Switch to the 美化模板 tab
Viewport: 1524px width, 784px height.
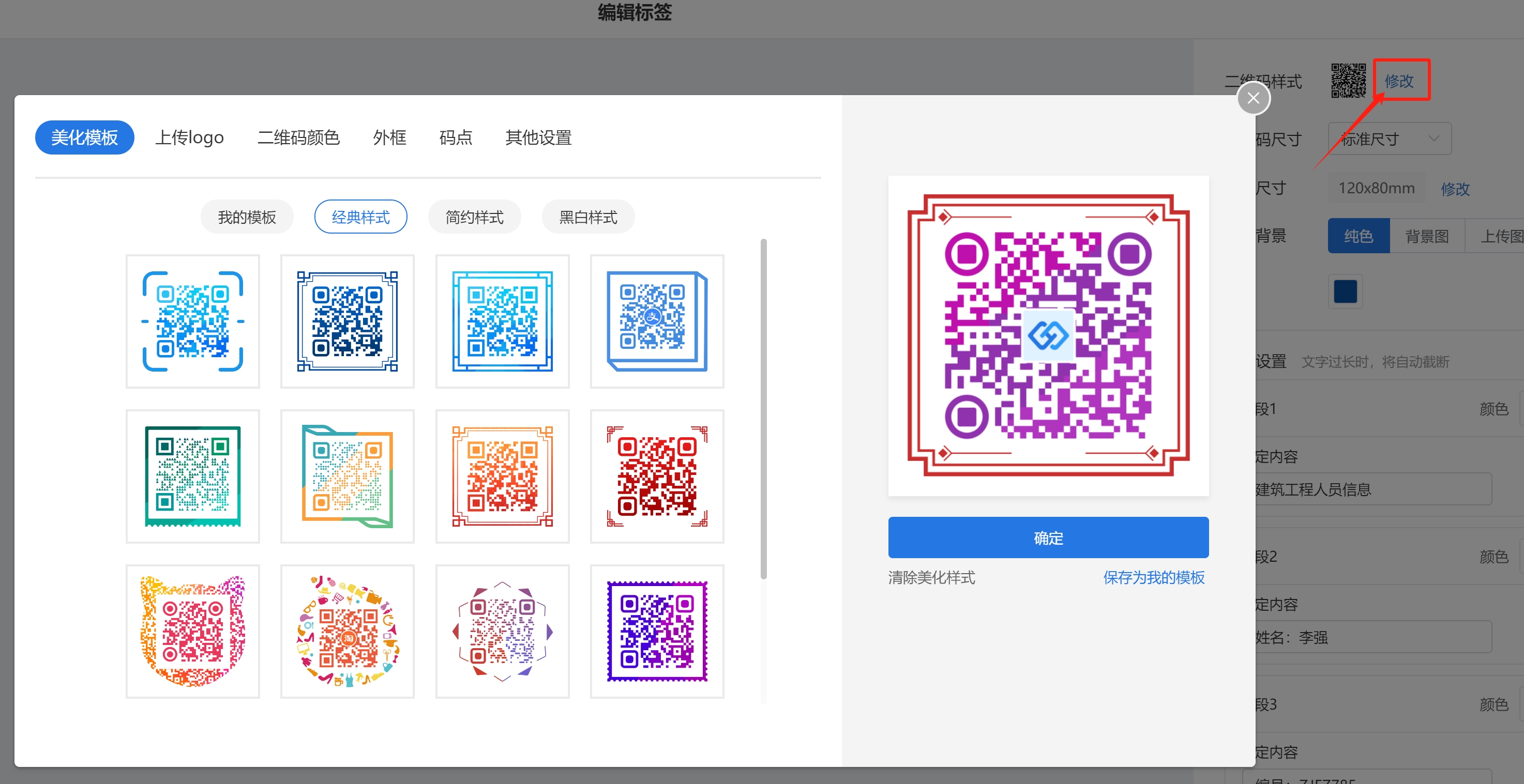tap(85, 138)
